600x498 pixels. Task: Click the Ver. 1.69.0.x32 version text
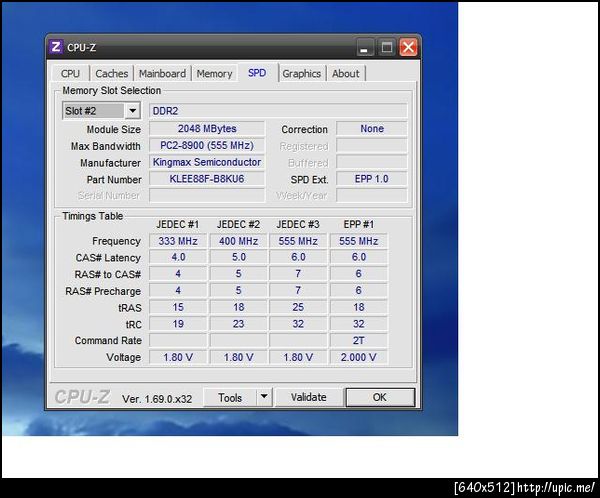point(157,399)
